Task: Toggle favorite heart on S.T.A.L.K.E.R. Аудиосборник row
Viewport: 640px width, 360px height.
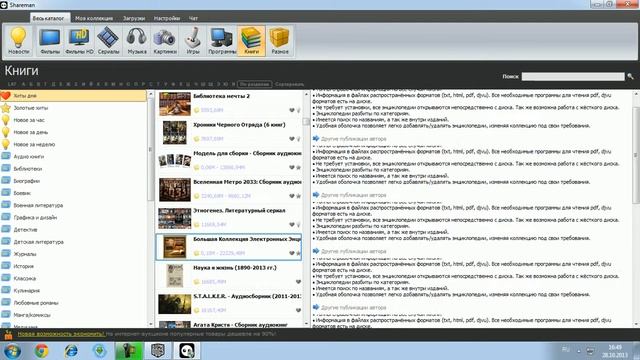Action: [x=298, y=310]
